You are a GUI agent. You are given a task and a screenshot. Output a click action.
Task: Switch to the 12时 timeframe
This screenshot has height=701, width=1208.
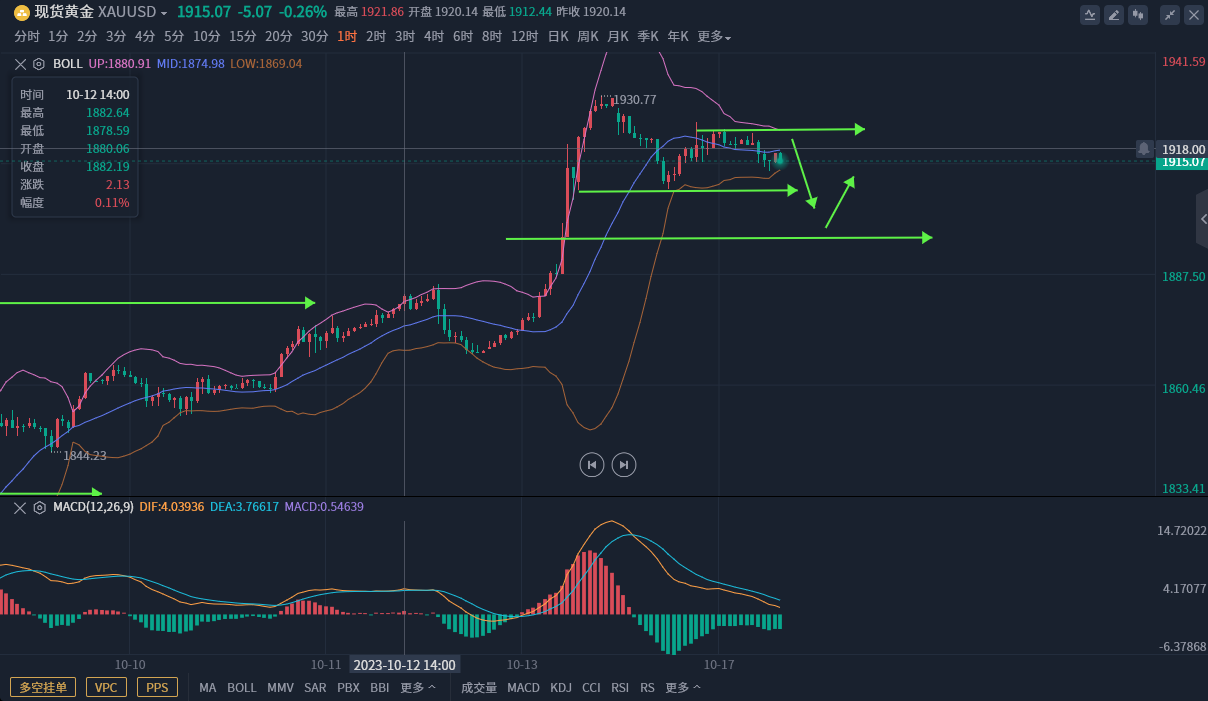click(525, 36)
